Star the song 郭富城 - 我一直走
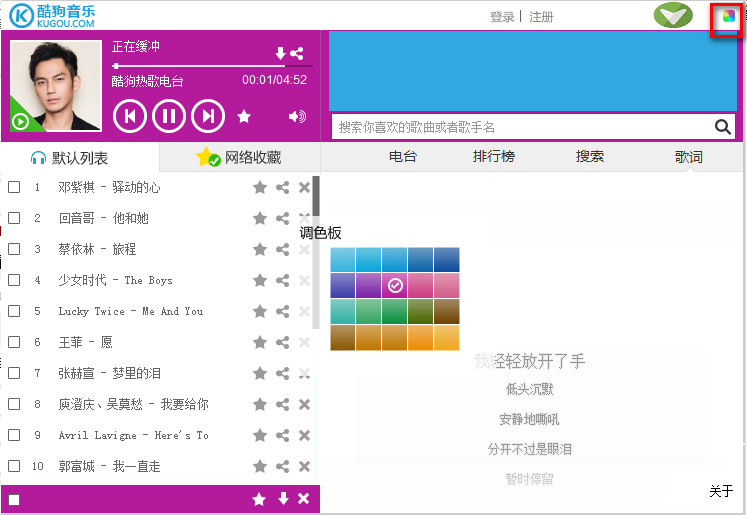This screenshot has height=515, width=747. (260, 466)
